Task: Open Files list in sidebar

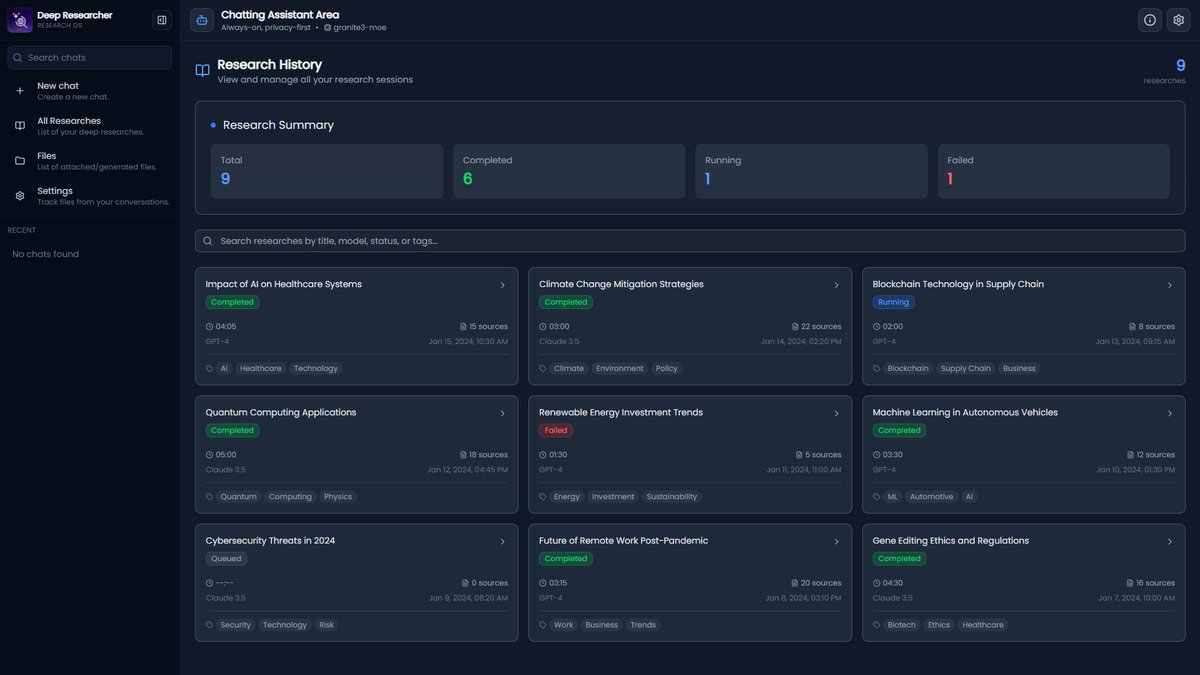Action: click(x=90, y=161)
